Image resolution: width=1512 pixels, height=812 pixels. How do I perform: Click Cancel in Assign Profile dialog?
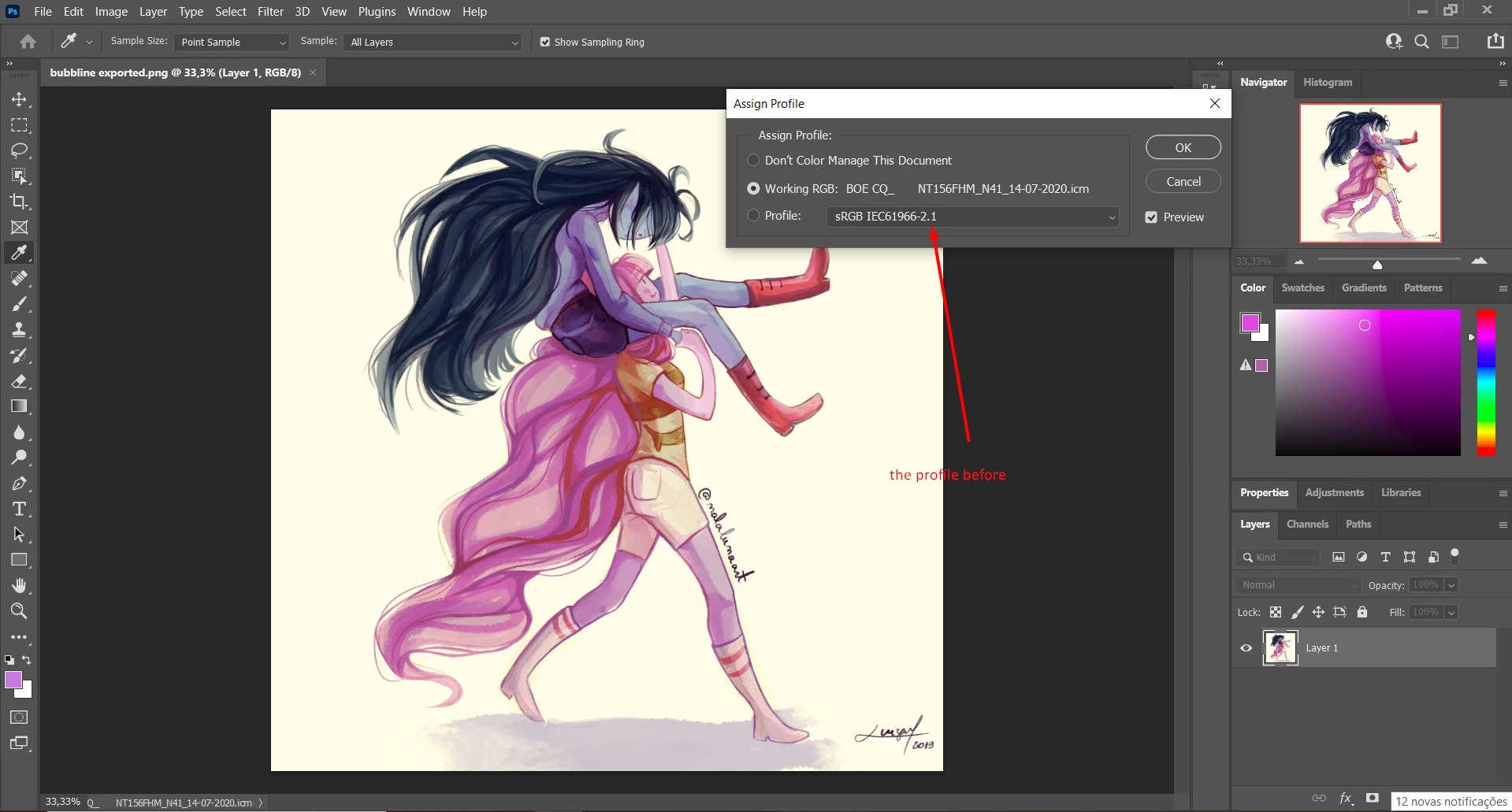(x=1183, y=181)
